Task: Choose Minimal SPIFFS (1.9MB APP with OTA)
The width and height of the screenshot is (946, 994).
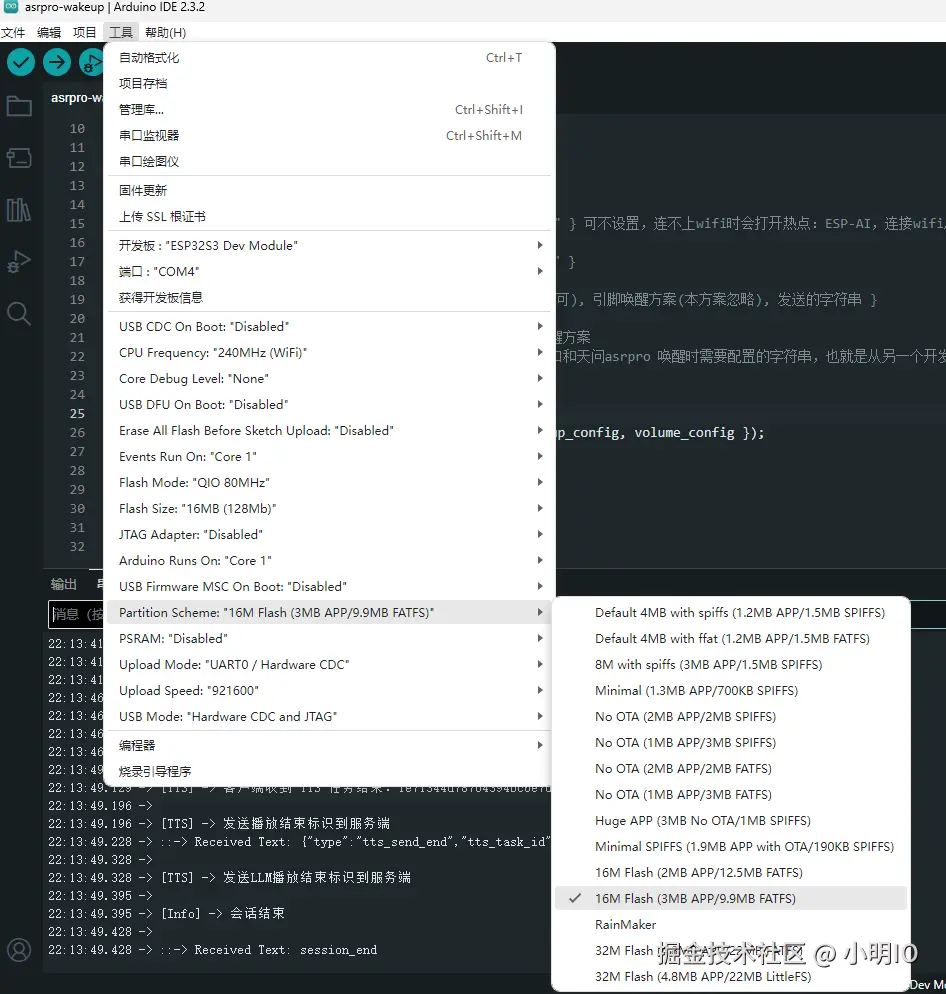Action: tap(730, 846)
